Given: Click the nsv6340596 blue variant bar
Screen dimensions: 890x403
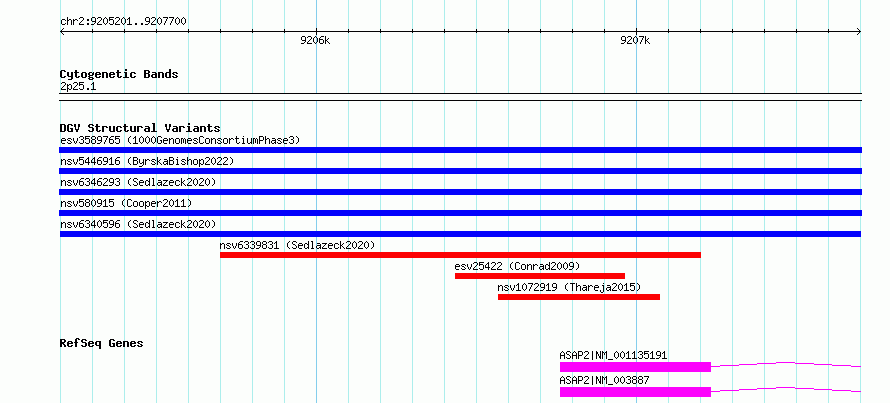Looking at the screenshot, I should (460, 234).
